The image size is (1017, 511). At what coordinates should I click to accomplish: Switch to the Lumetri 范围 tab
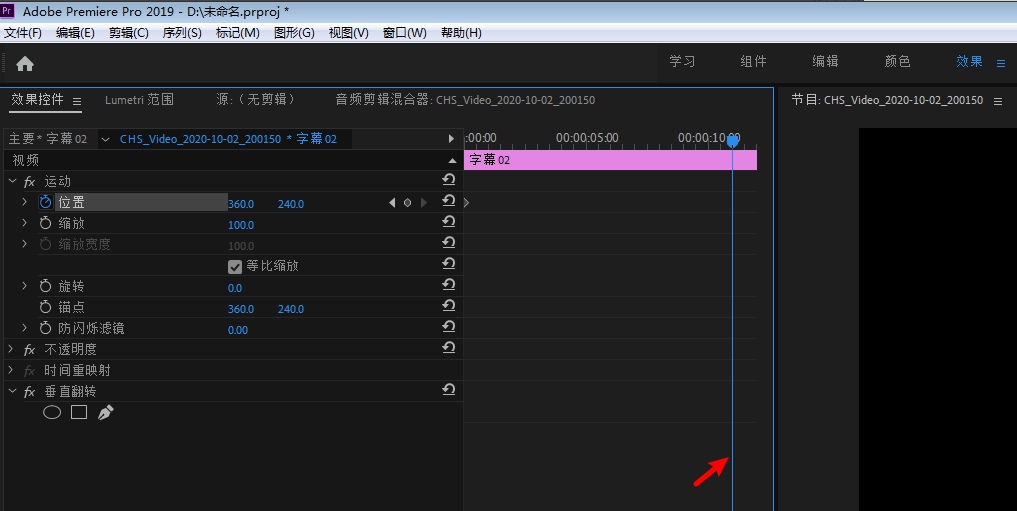139,100
